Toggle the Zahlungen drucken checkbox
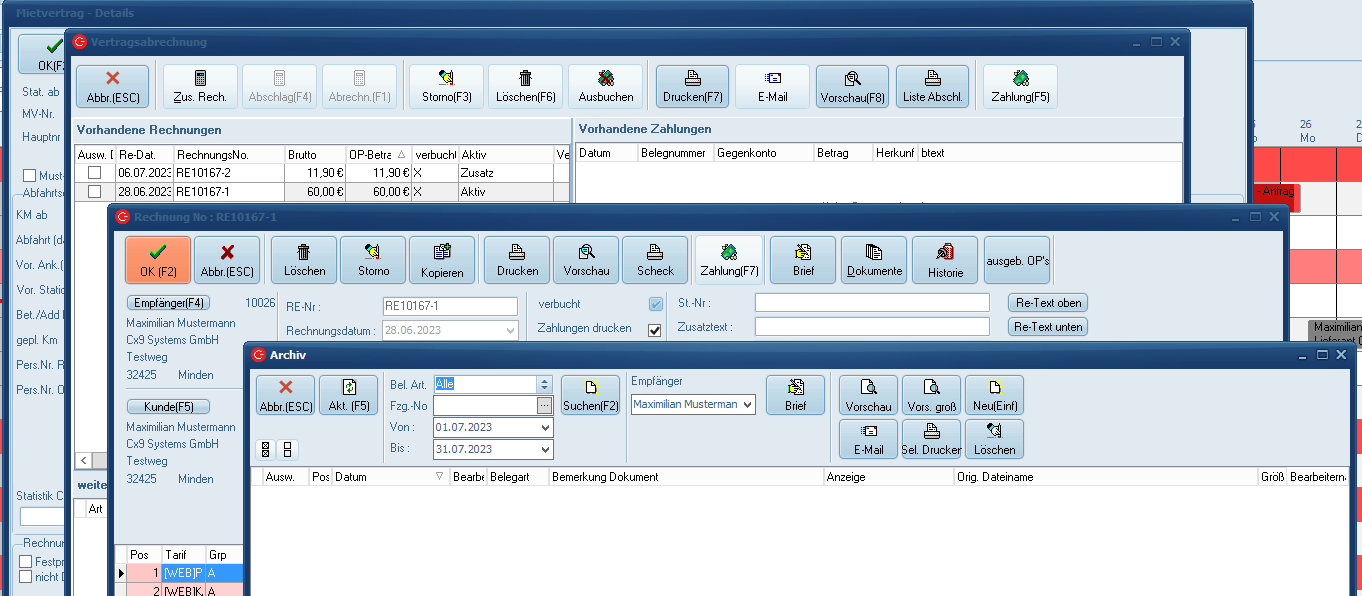The width and height of the screenshot is (1362, 596). coord(655,331)
